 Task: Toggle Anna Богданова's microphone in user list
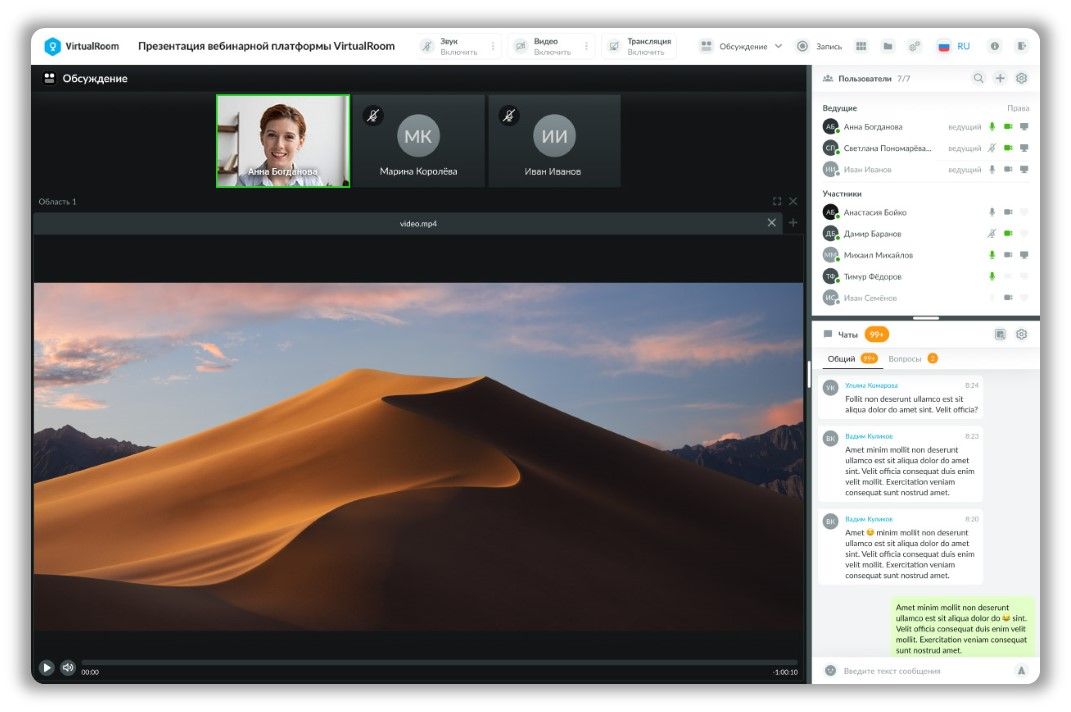pos(992,127)
